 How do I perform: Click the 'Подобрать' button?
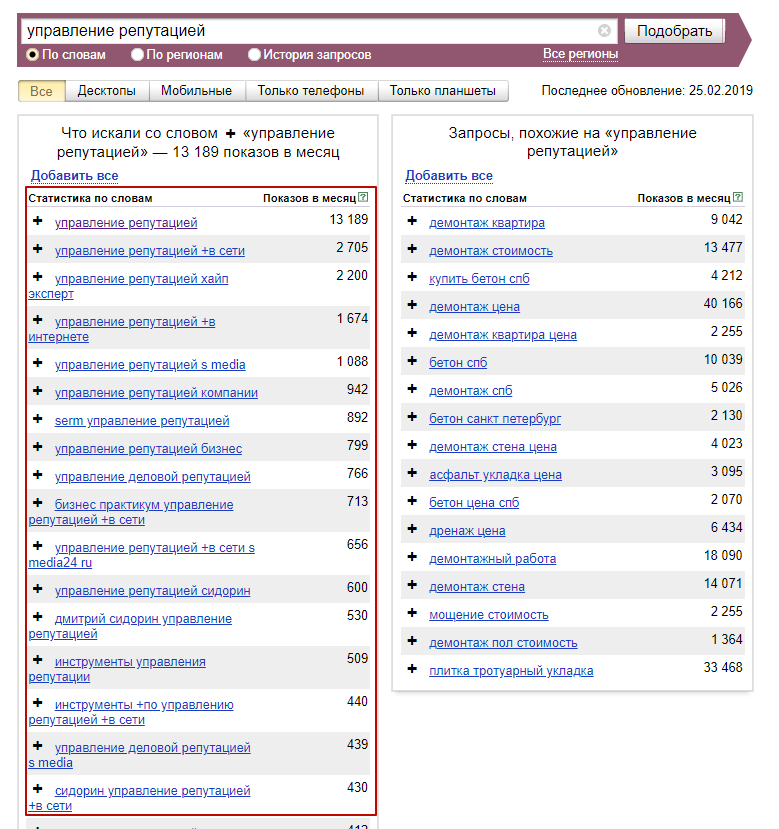(x=674, y=31)
